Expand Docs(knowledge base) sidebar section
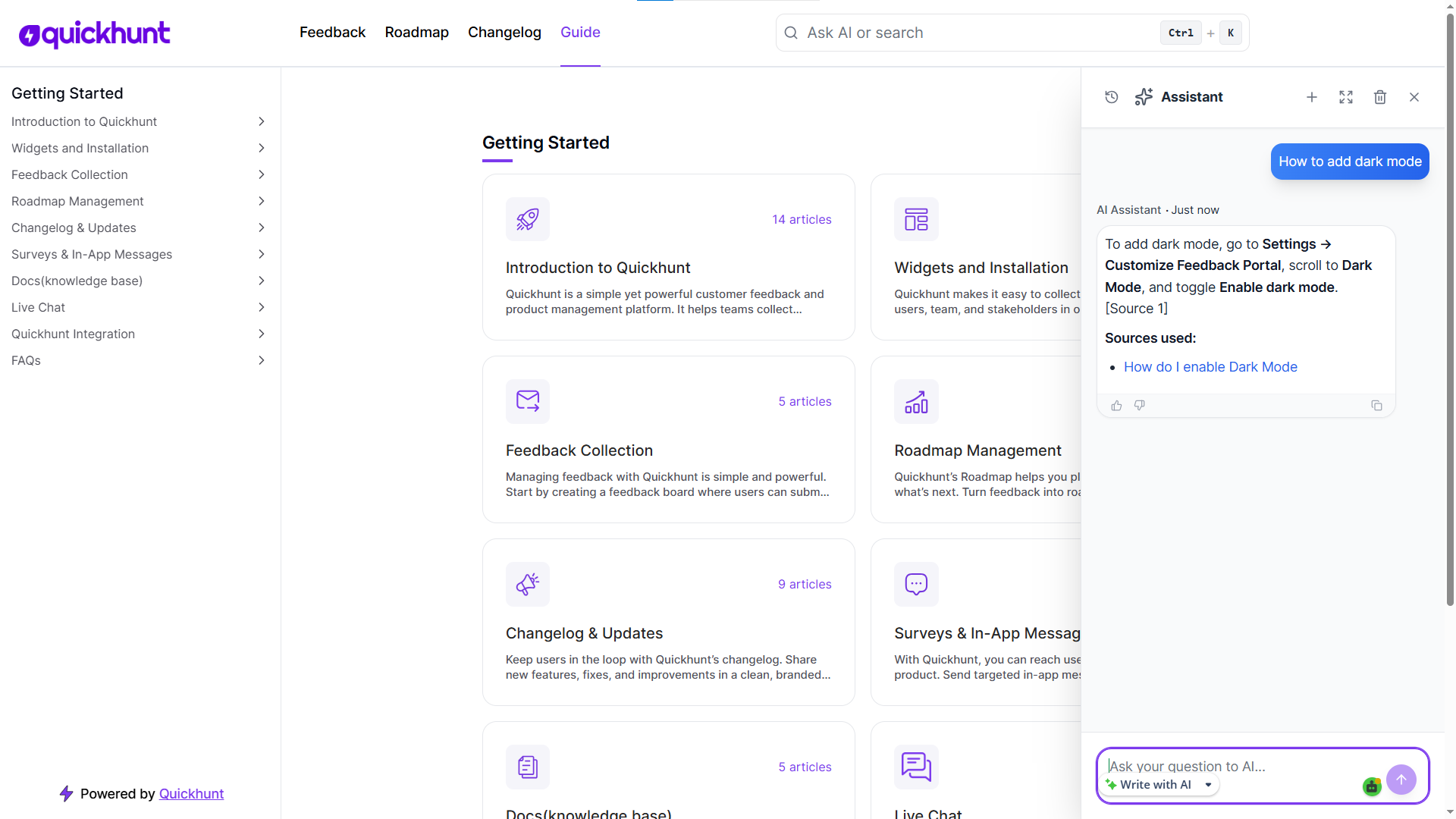Screen dimensions: 1456x819 pyautogui.click(x=262, y=281)
